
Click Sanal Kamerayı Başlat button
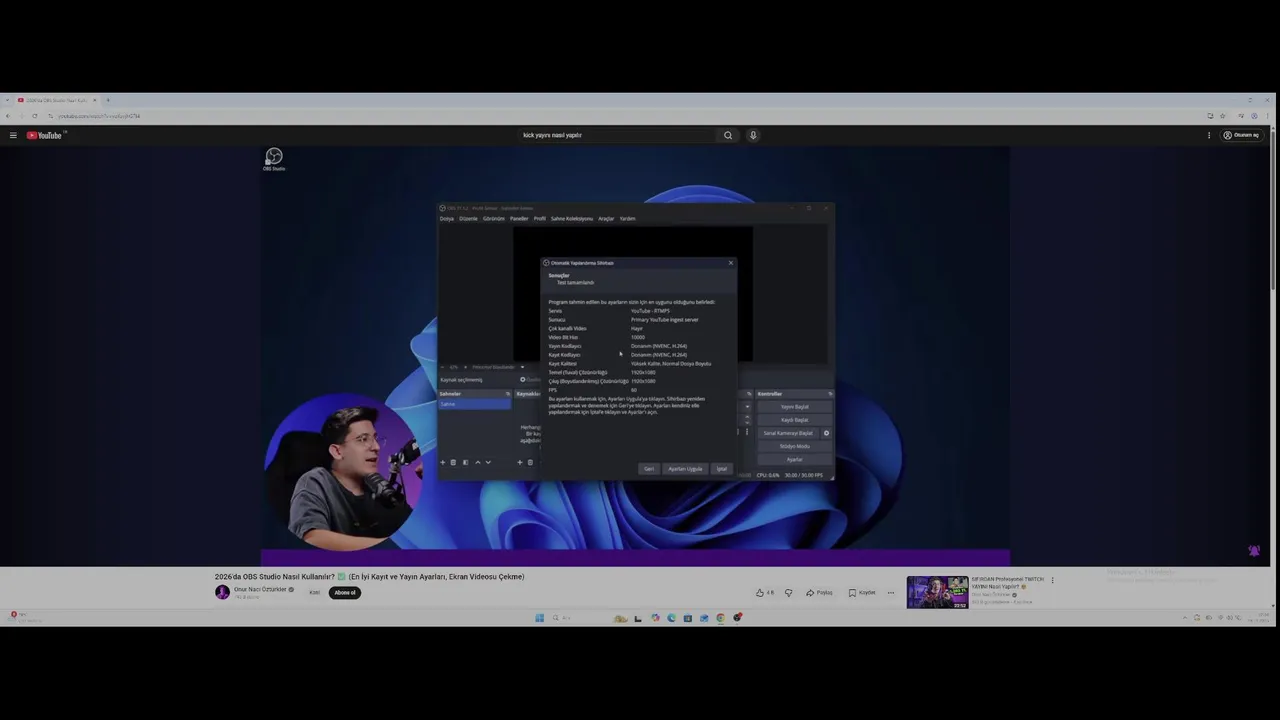tap(788, 433)
